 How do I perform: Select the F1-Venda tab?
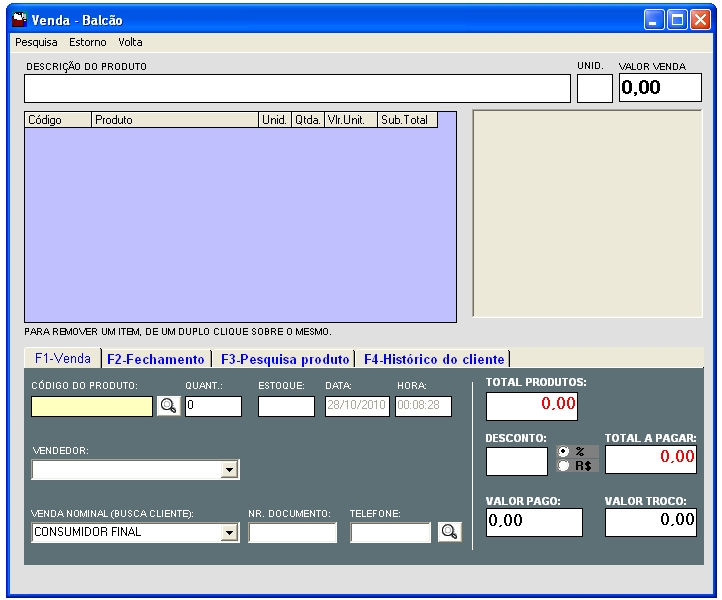coord(62,358)
